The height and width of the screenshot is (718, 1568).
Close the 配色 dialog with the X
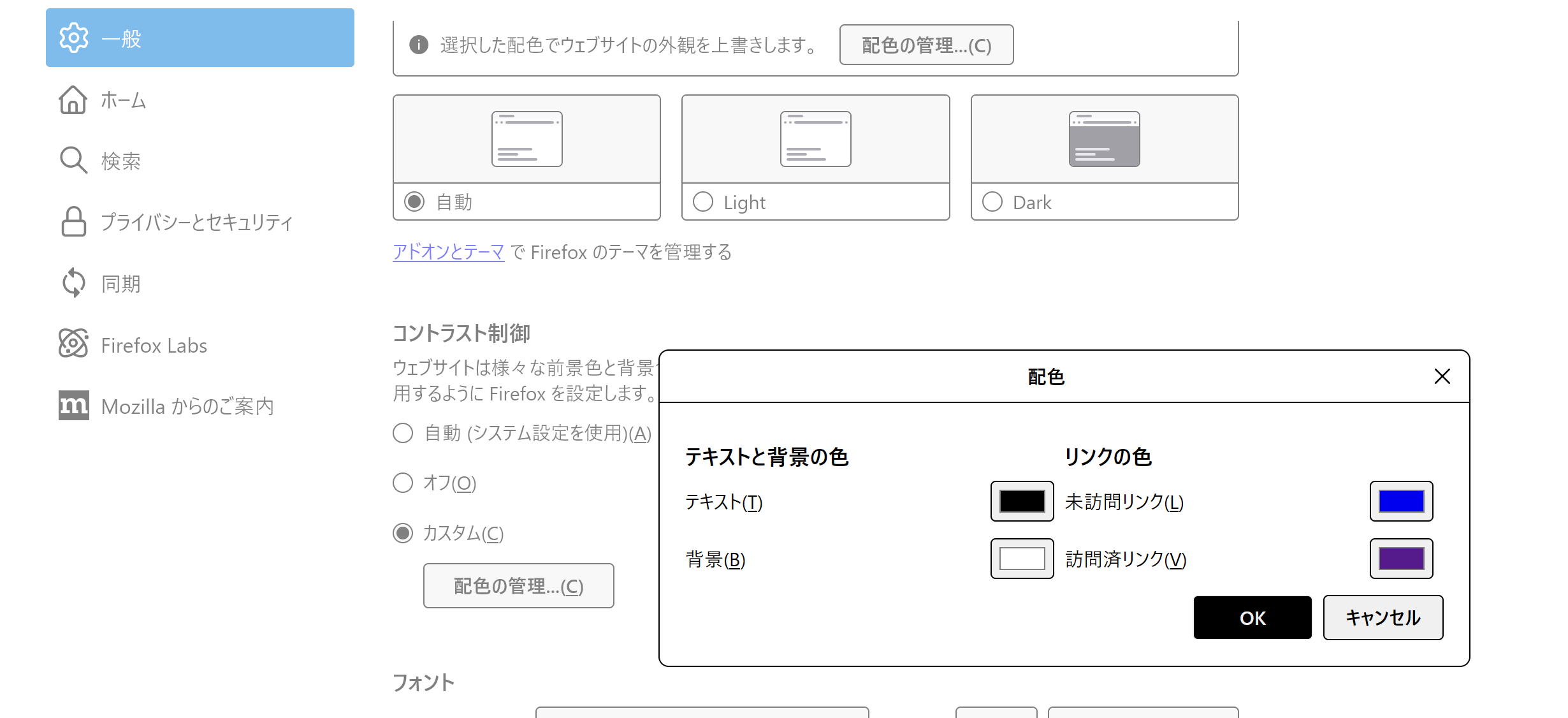click(1442, 376)
